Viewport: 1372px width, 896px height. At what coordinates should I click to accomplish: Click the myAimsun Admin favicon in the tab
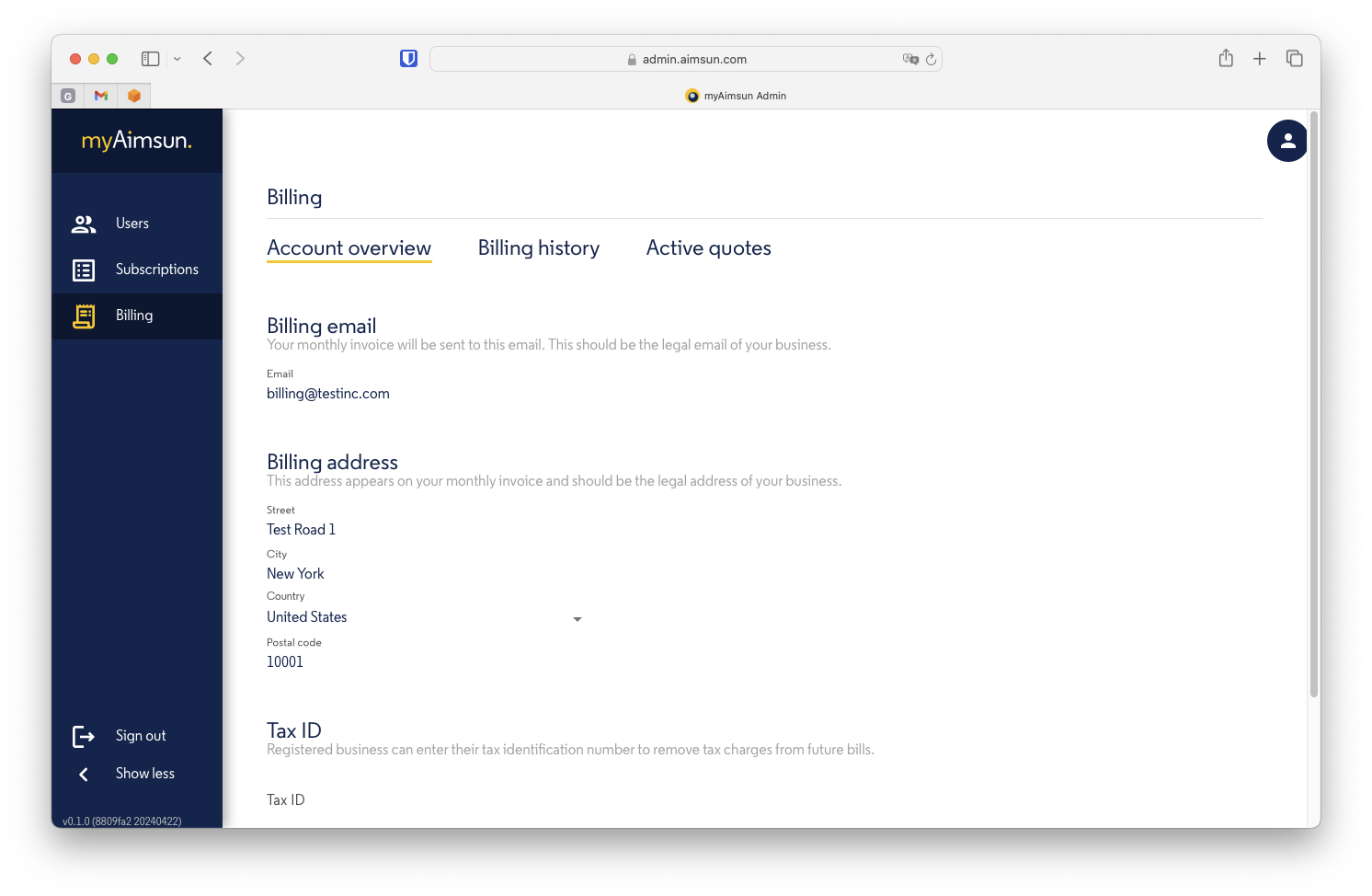point(692,95)
